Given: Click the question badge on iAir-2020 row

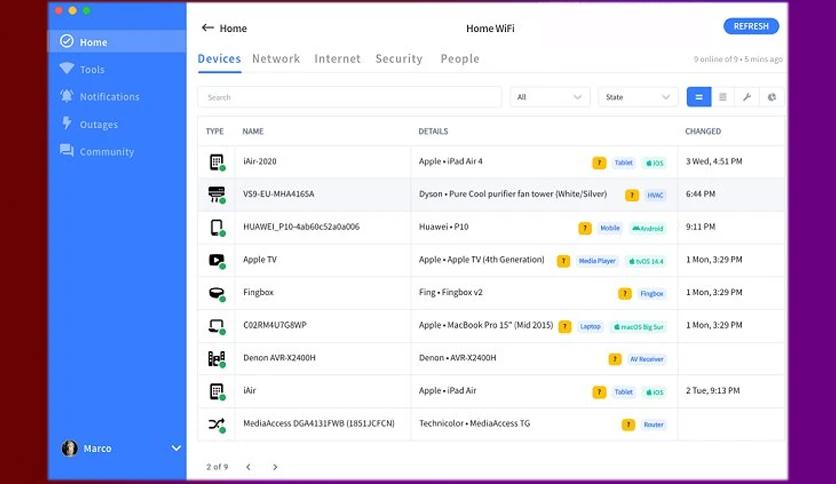Looking at the screenshot, I should click(599, 163).
